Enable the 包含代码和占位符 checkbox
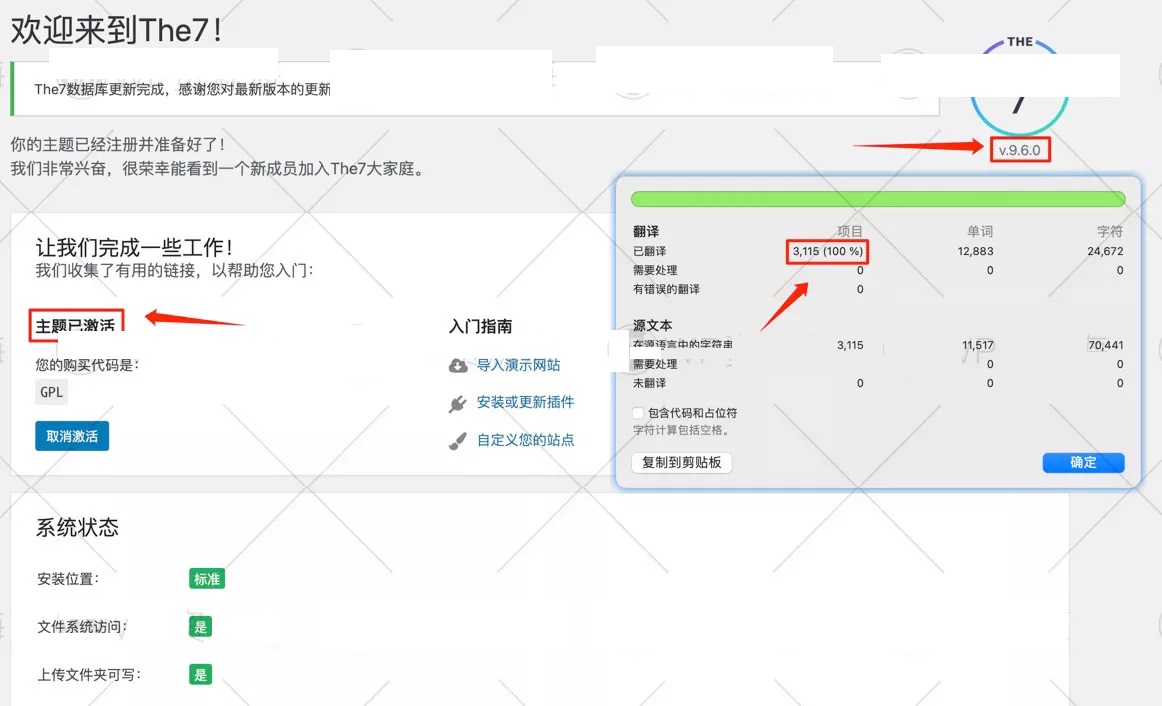The image size is (1162, 706). 638,413
